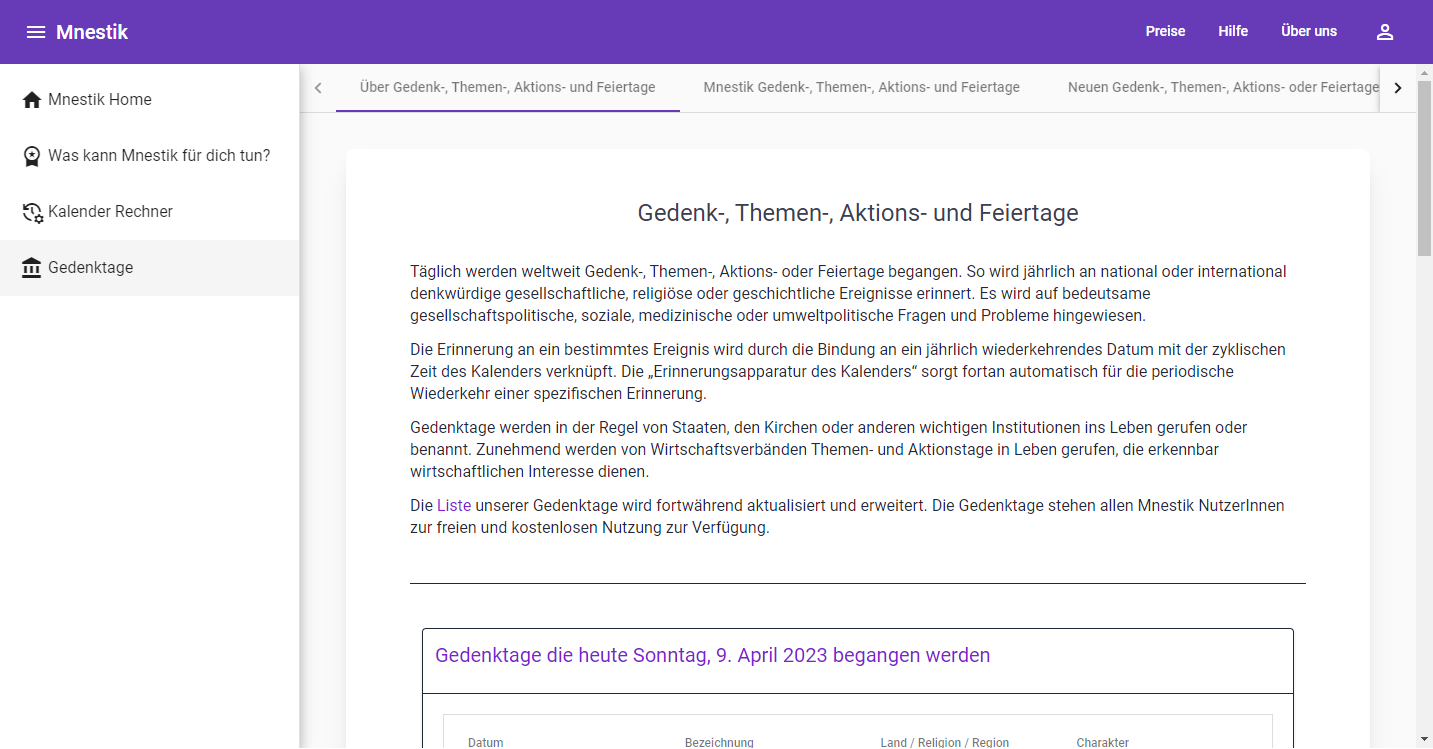Image resolution: width=1433 pixels, height=749 pixels.
Task: Select the 'Neuen Gedenk-, Themen-, Aktions- oder Feiertage' tab
Action: (x=1222, y=88)
